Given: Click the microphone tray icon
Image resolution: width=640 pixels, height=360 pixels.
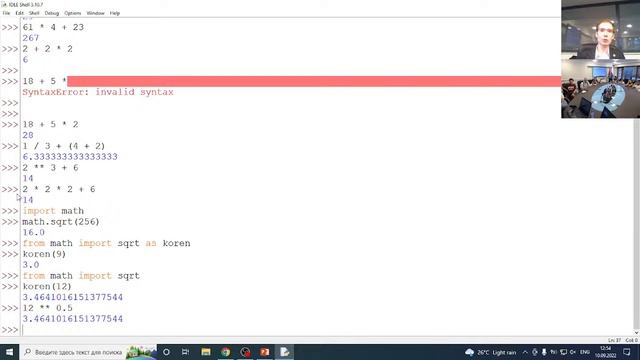Looking at the screenshot, I should coord(544,352).
